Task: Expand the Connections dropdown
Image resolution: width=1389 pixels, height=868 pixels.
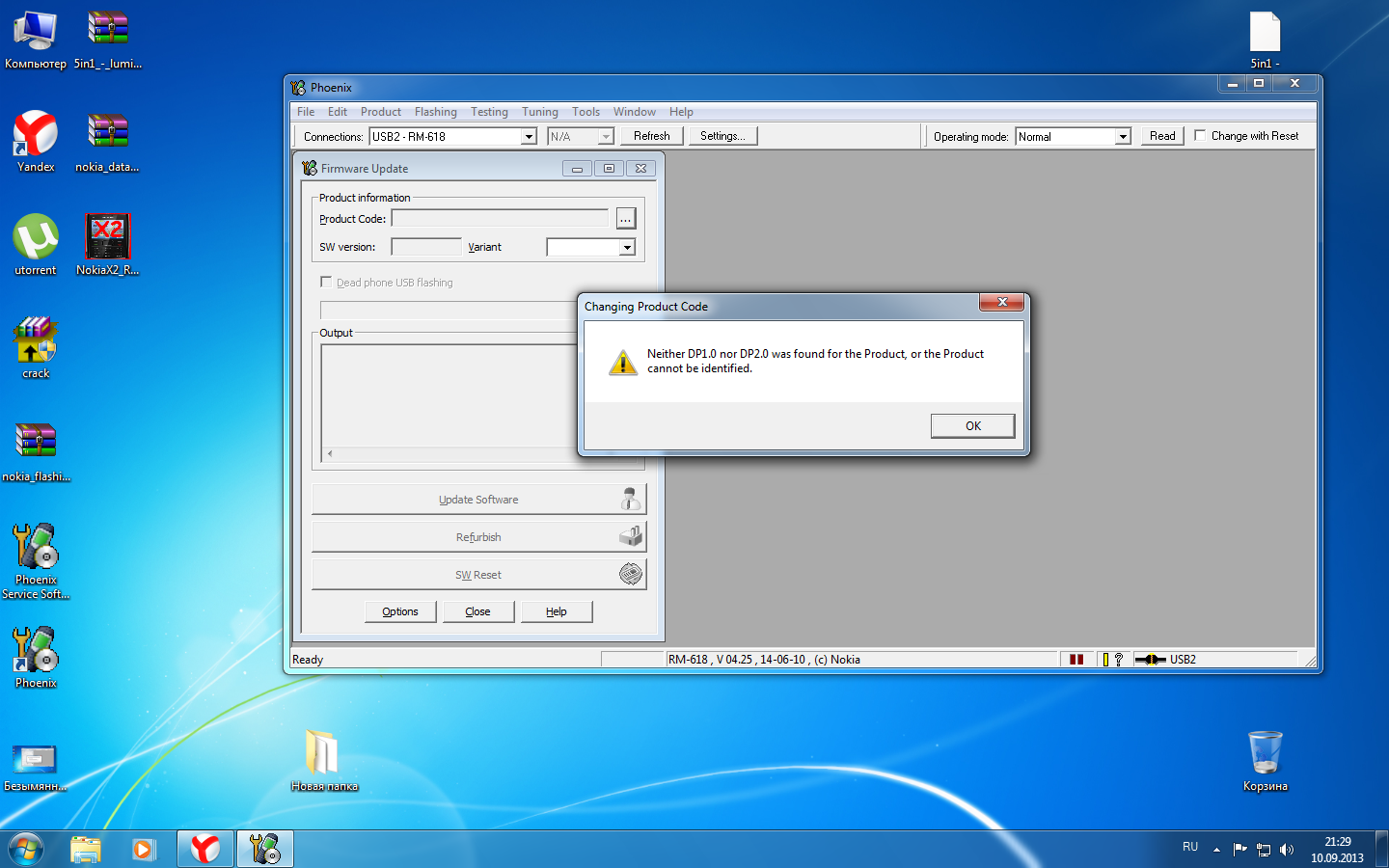Action: click(529, 137)
